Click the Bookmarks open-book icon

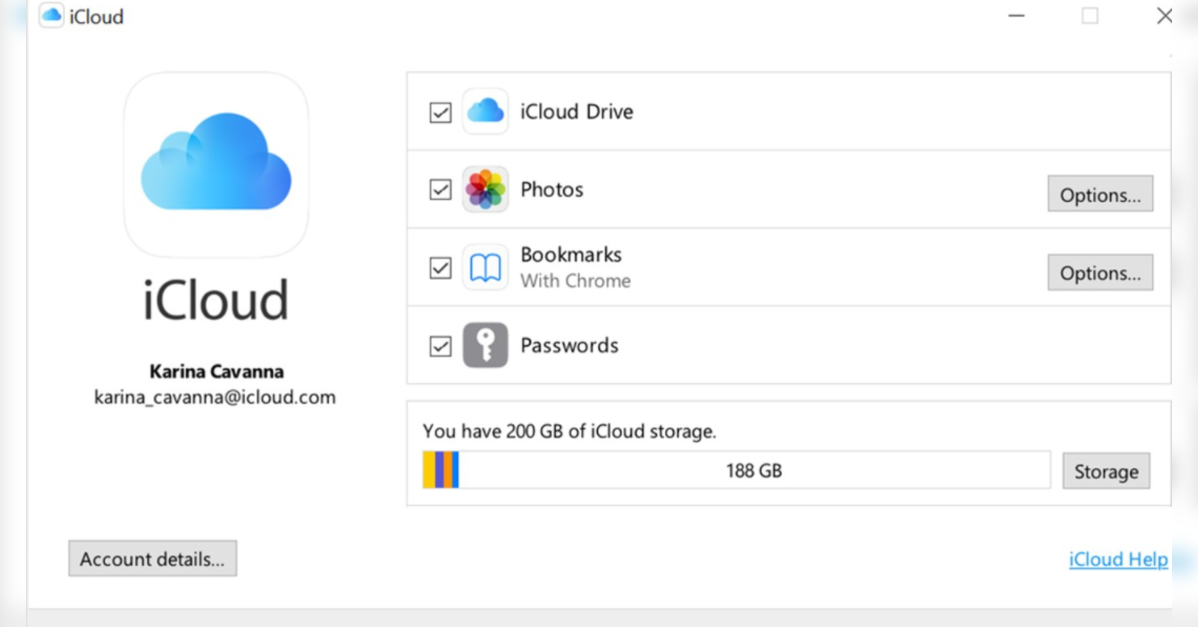[x=485, y=268]
